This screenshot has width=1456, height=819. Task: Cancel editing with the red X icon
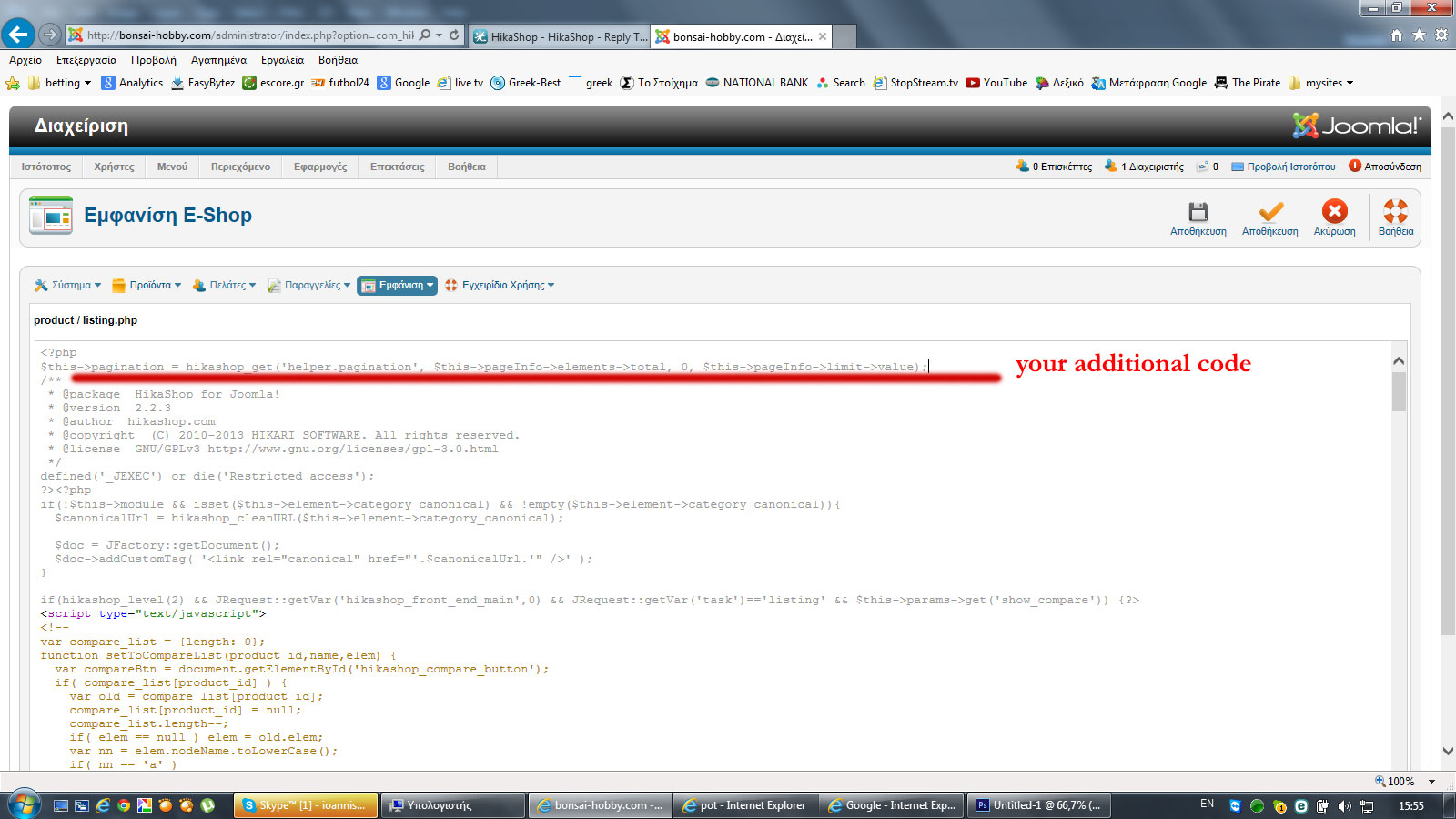pyautogui.click(x=1334, y=211)
